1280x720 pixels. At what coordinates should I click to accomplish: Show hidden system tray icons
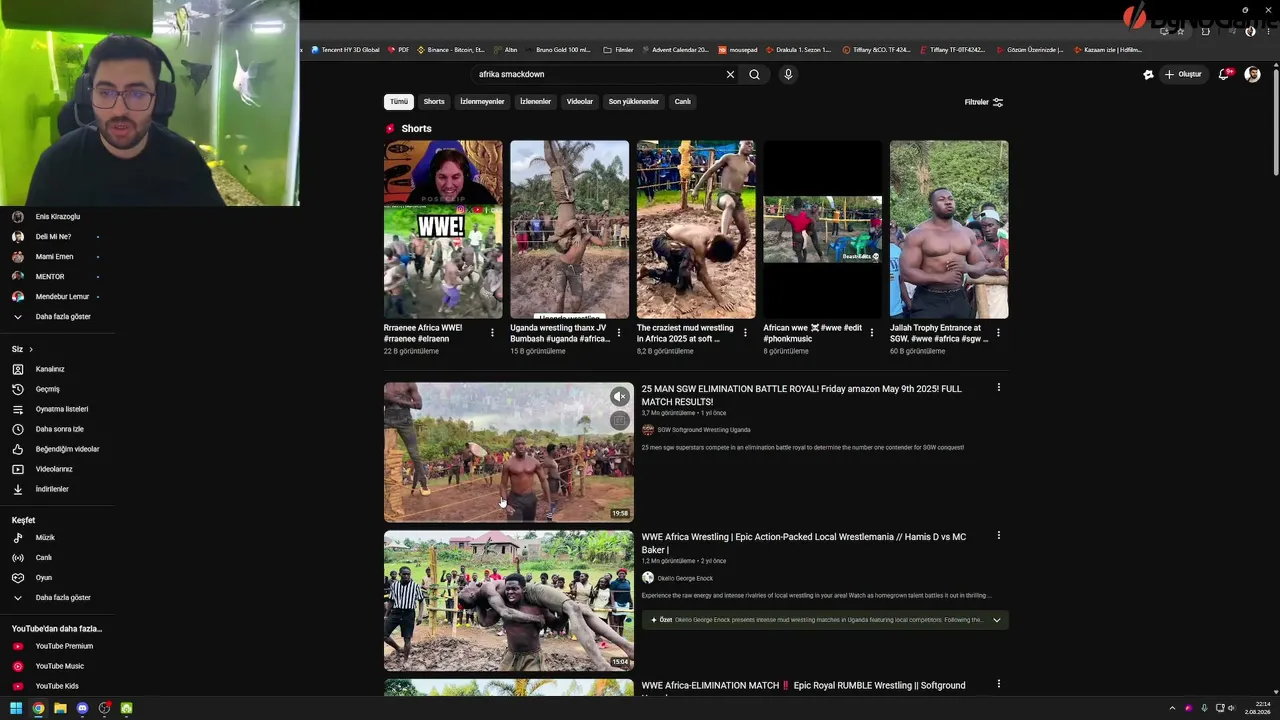click(x=1174, y=708)
